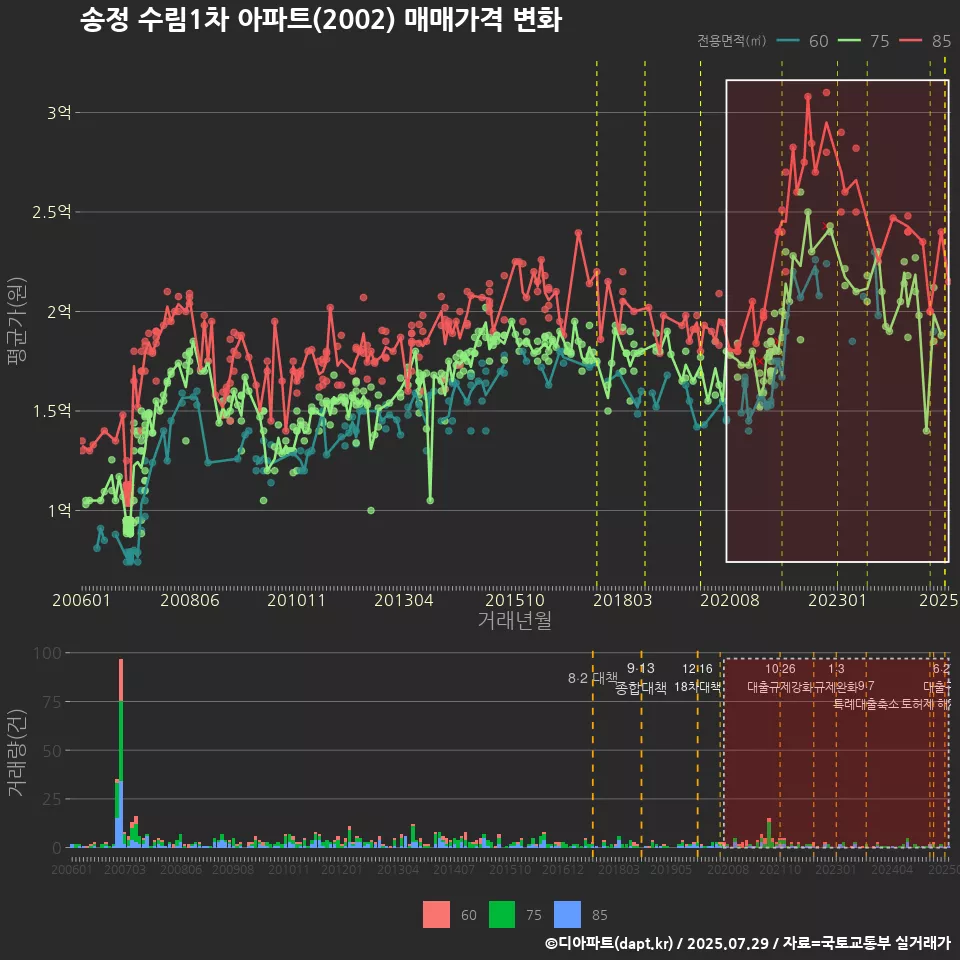
Task: Click 200908 on the volume chart x-axis
Action: 233,869
